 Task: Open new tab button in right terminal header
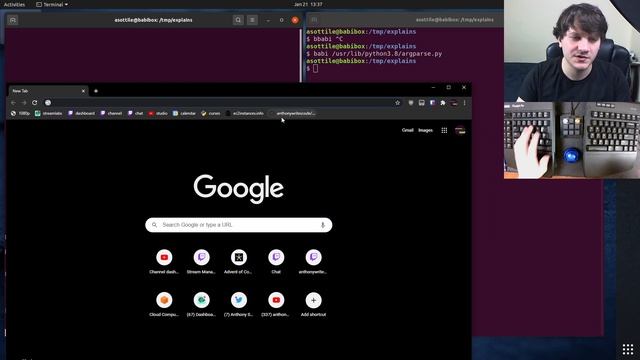coord(314,20)
